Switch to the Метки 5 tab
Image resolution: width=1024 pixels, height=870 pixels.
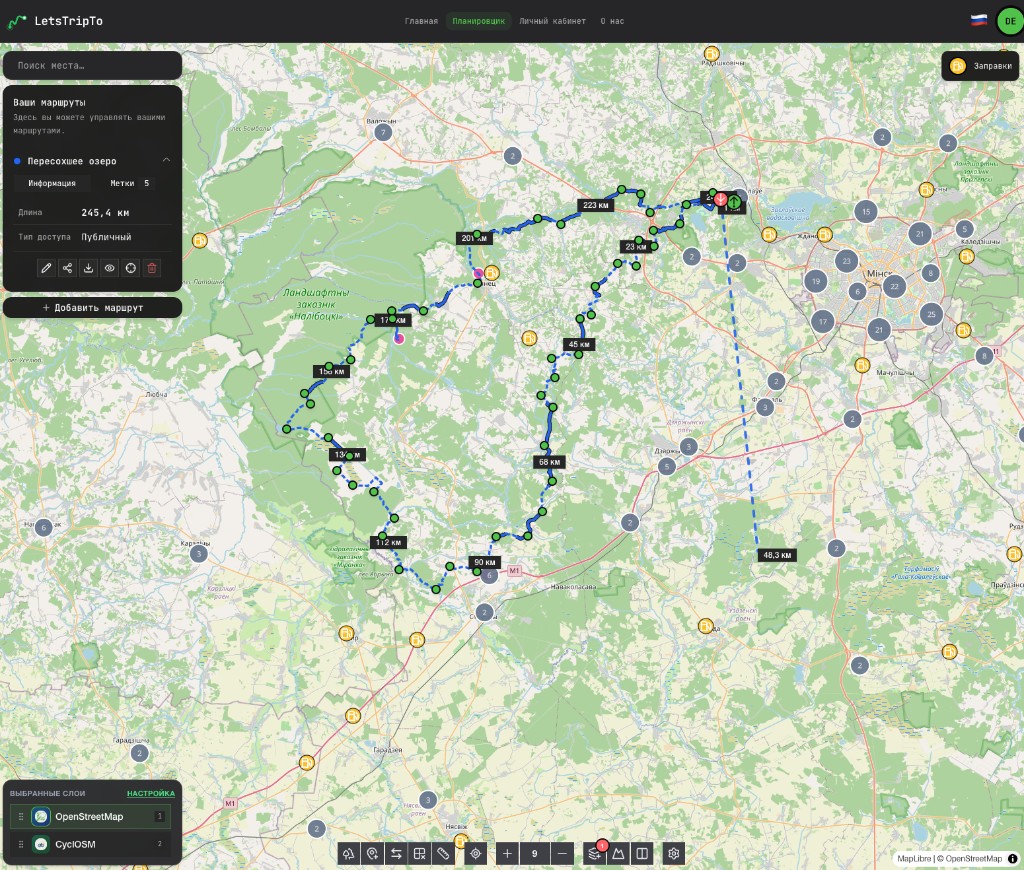coord(129,183)
